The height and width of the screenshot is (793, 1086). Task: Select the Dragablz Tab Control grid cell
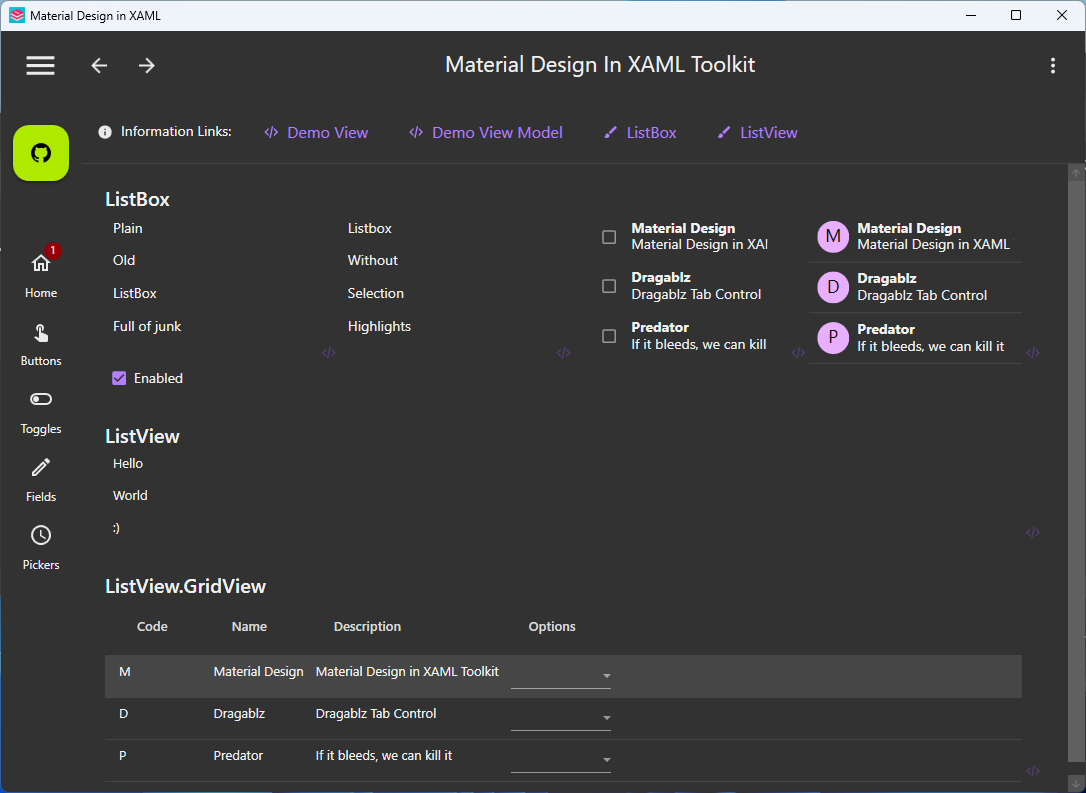click(376, 713)
